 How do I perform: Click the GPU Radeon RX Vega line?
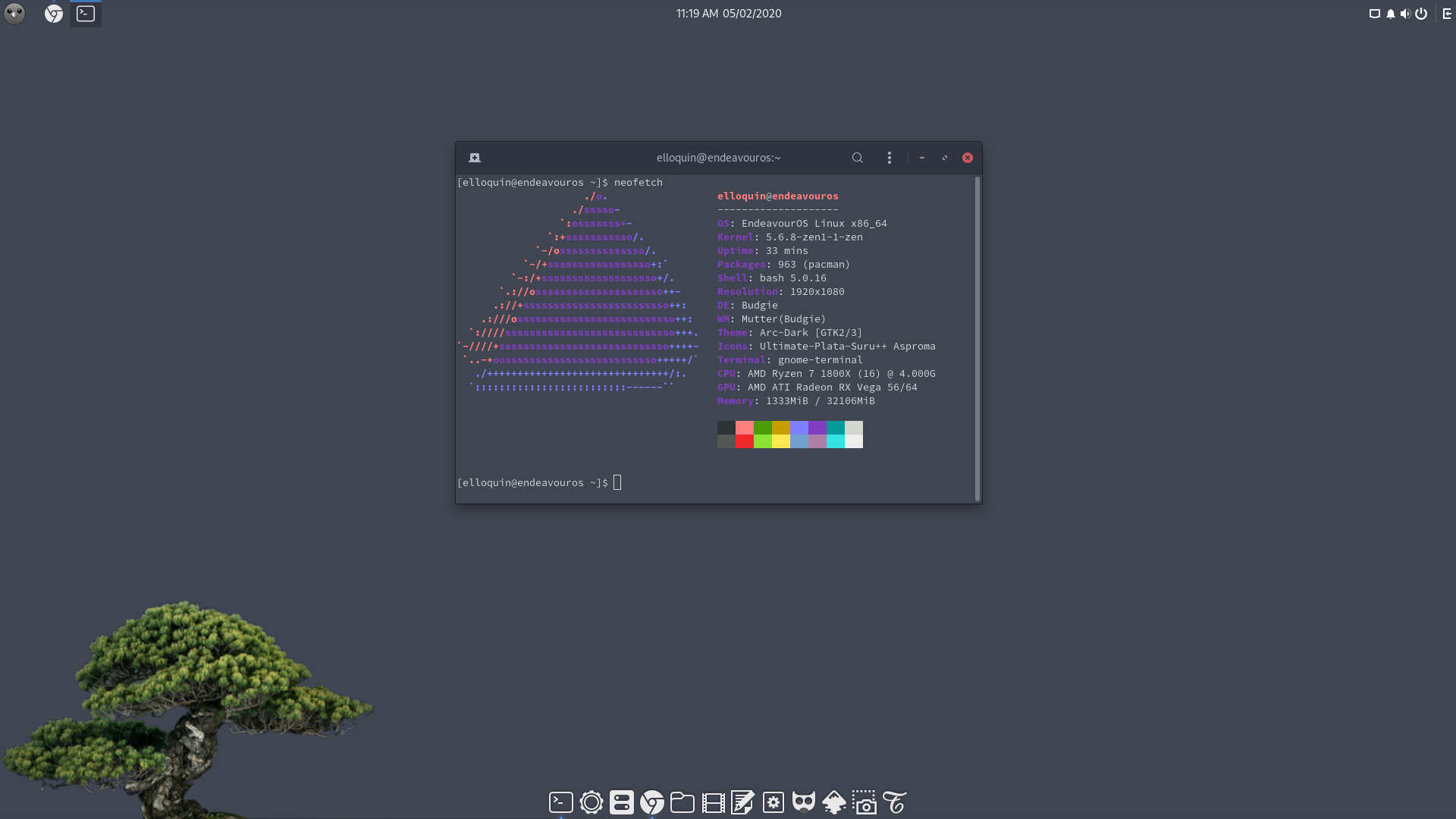[817, 387]
